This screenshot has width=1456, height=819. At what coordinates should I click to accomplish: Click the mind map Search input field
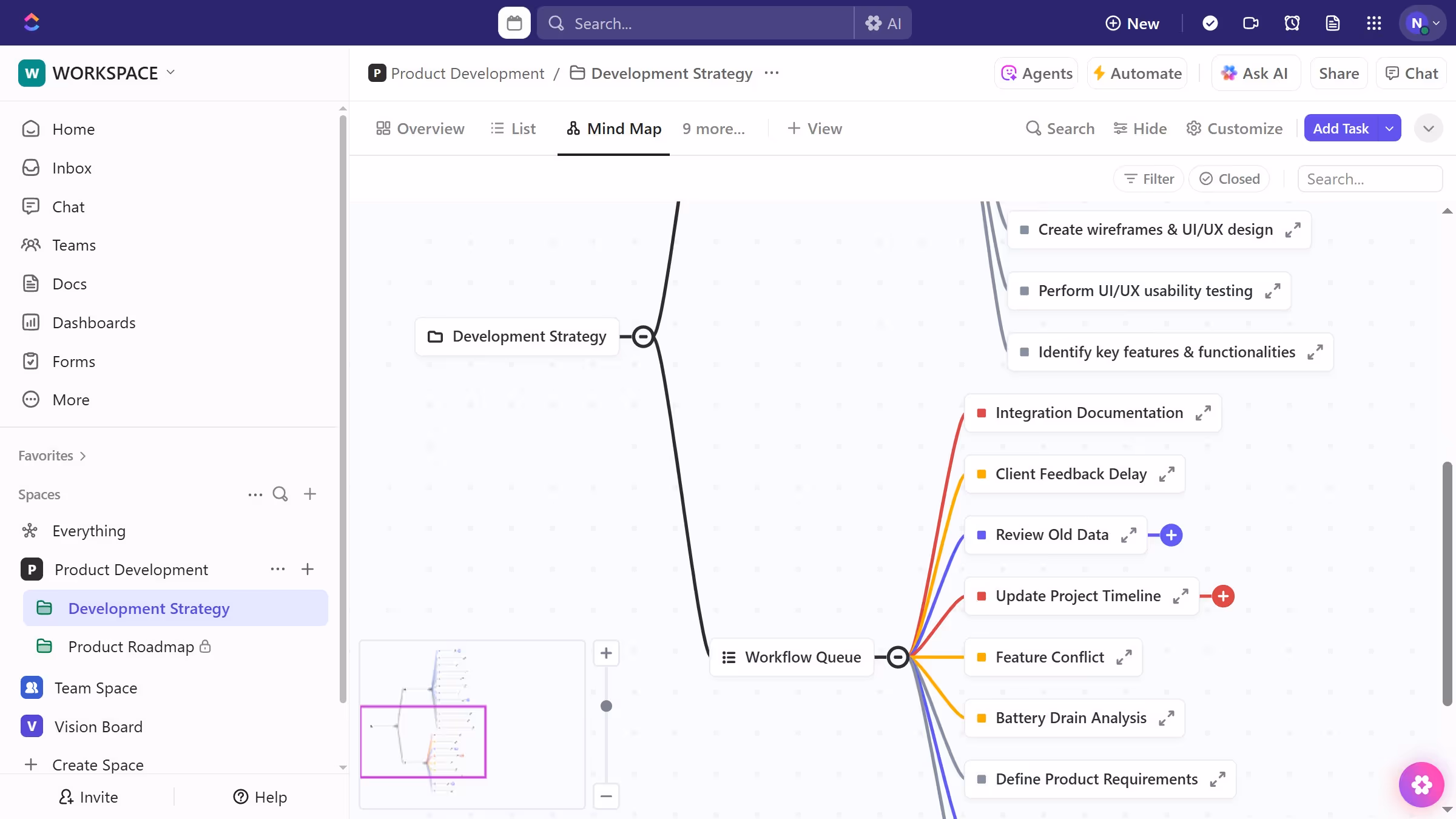(1369, 179)
